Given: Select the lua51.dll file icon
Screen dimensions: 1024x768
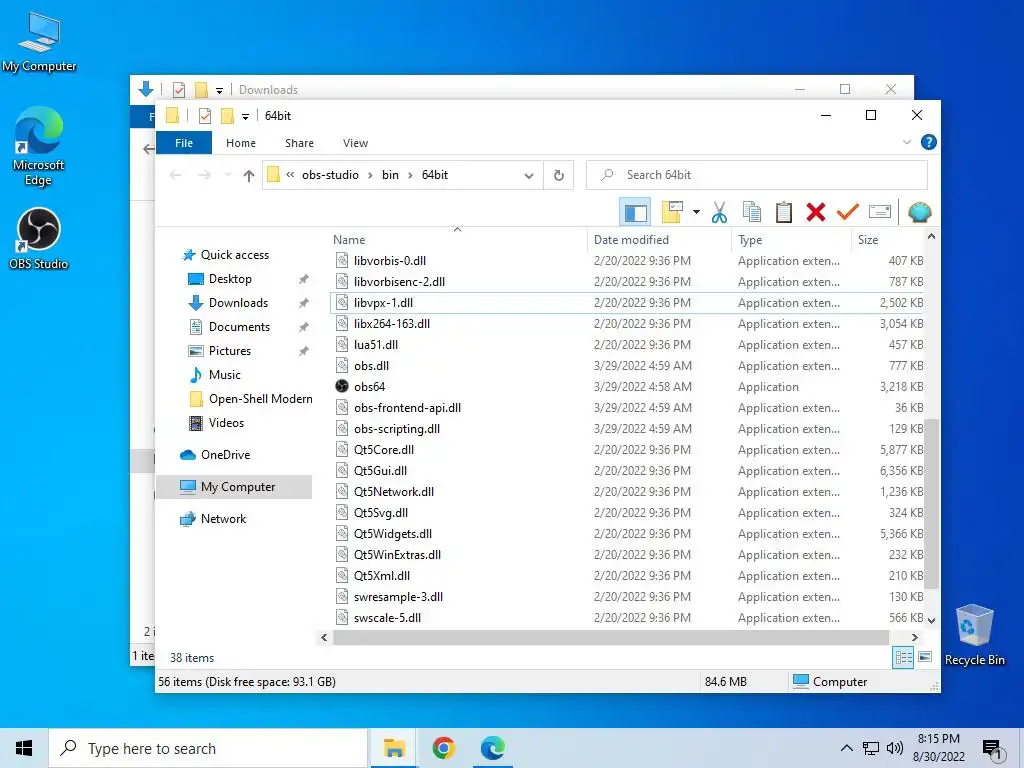Looking at the screenshot, I should click(x=342, y=345).
